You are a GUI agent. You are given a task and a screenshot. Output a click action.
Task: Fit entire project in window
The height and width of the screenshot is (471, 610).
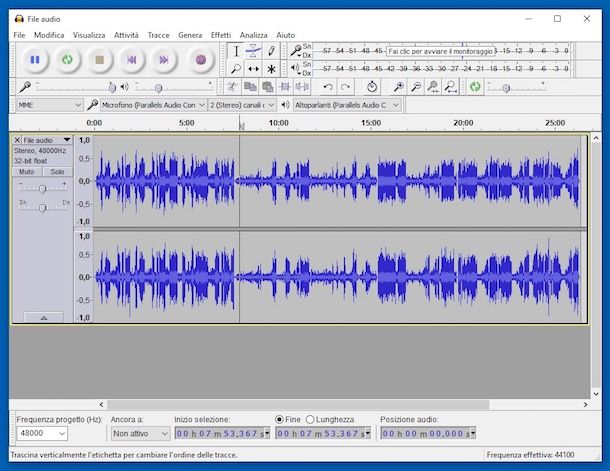(x=451, y=87)
